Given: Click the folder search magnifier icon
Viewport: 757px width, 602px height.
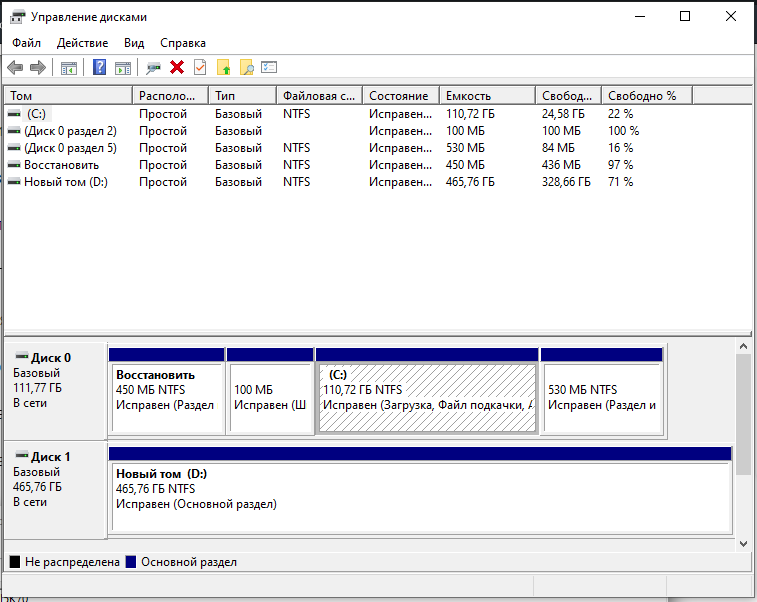Looking at the screenshot, I should click(x=247, y=67).
